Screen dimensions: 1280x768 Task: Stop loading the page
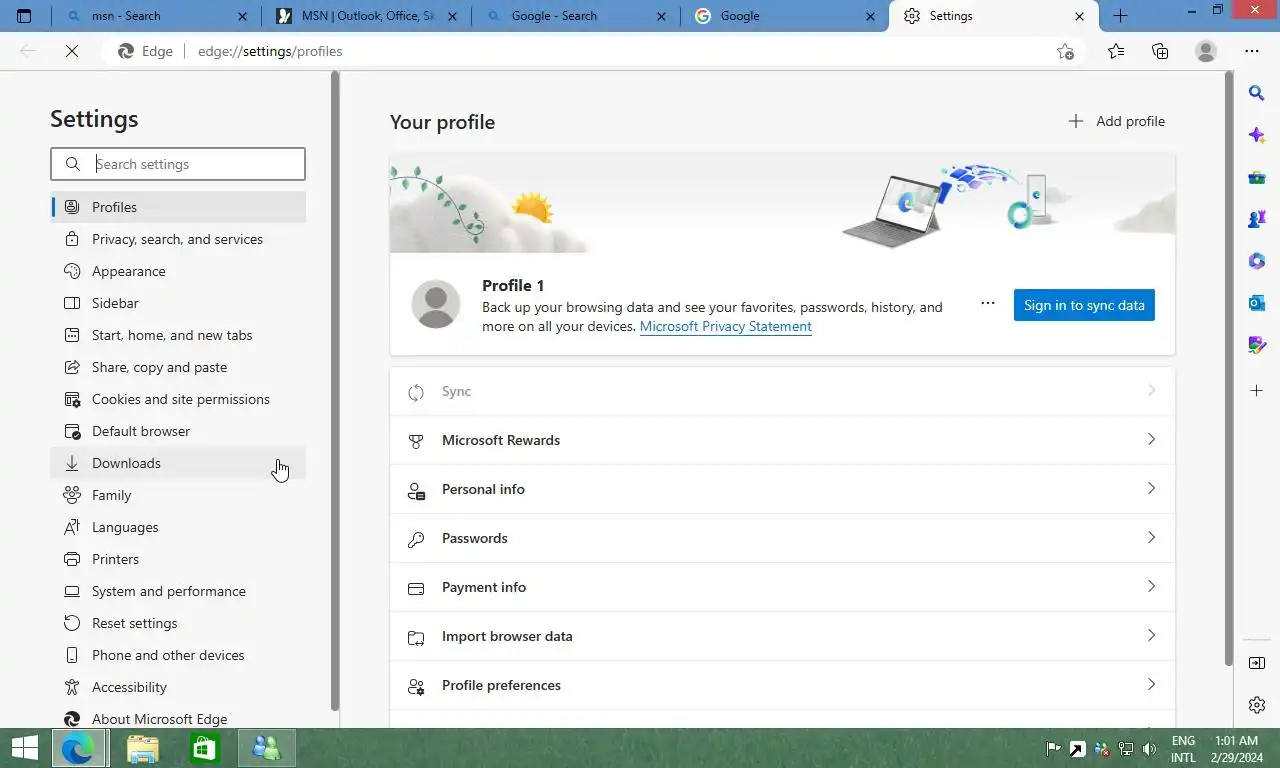pos(72,51)
